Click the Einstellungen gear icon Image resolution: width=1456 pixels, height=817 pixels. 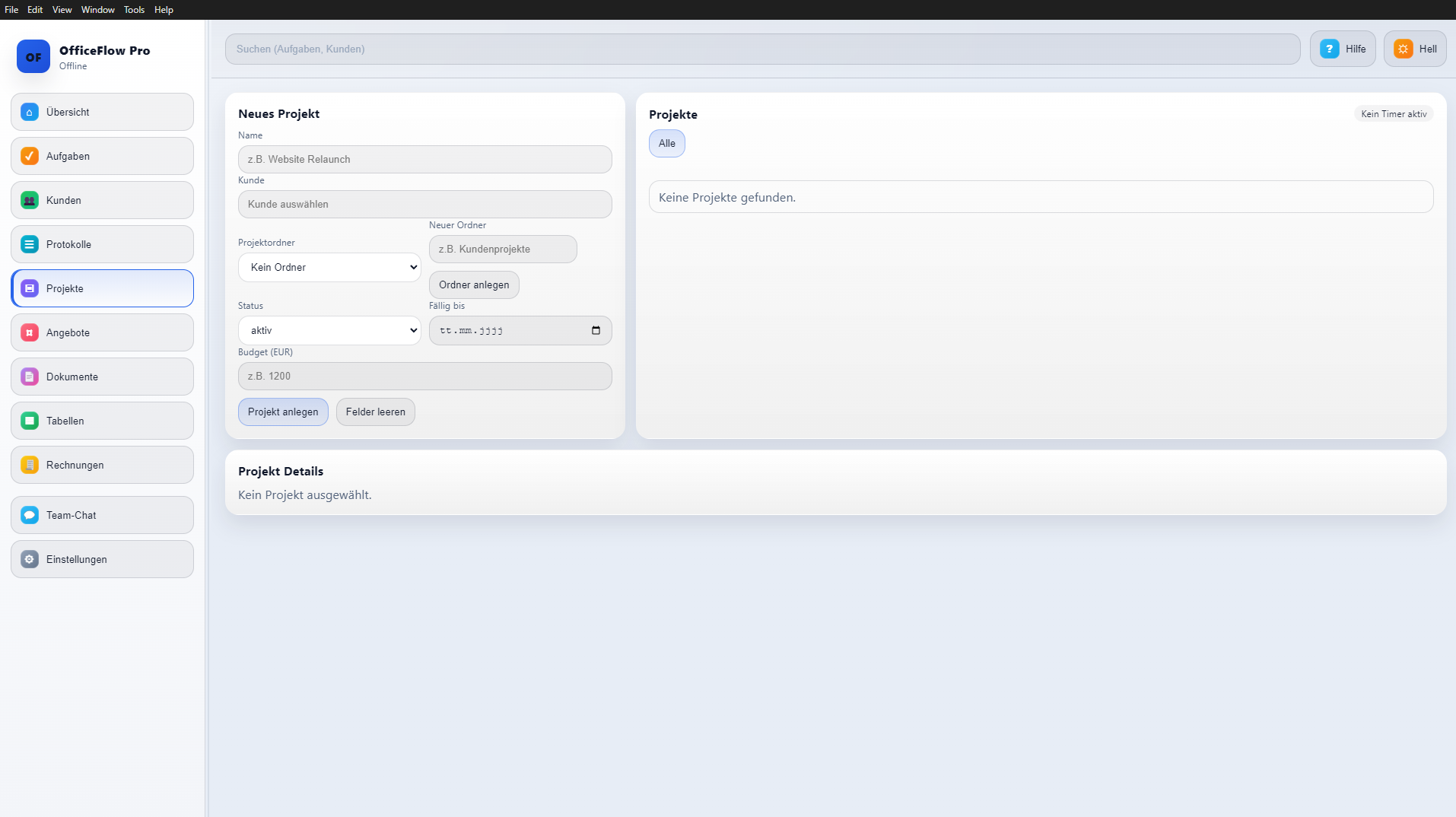click(x=30, y=559)
